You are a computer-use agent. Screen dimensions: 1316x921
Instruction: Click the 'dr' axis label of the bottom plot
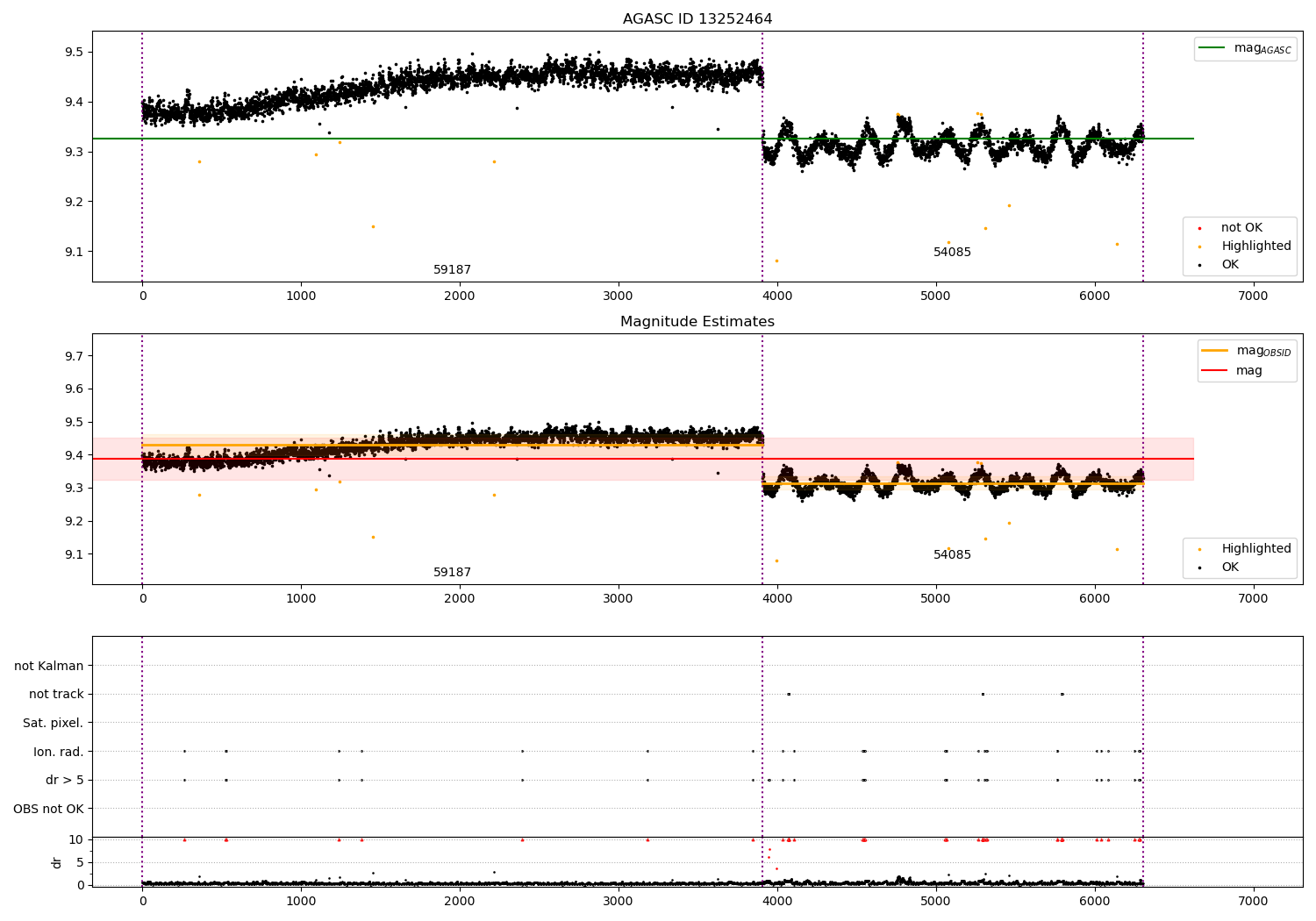(57, 862)
